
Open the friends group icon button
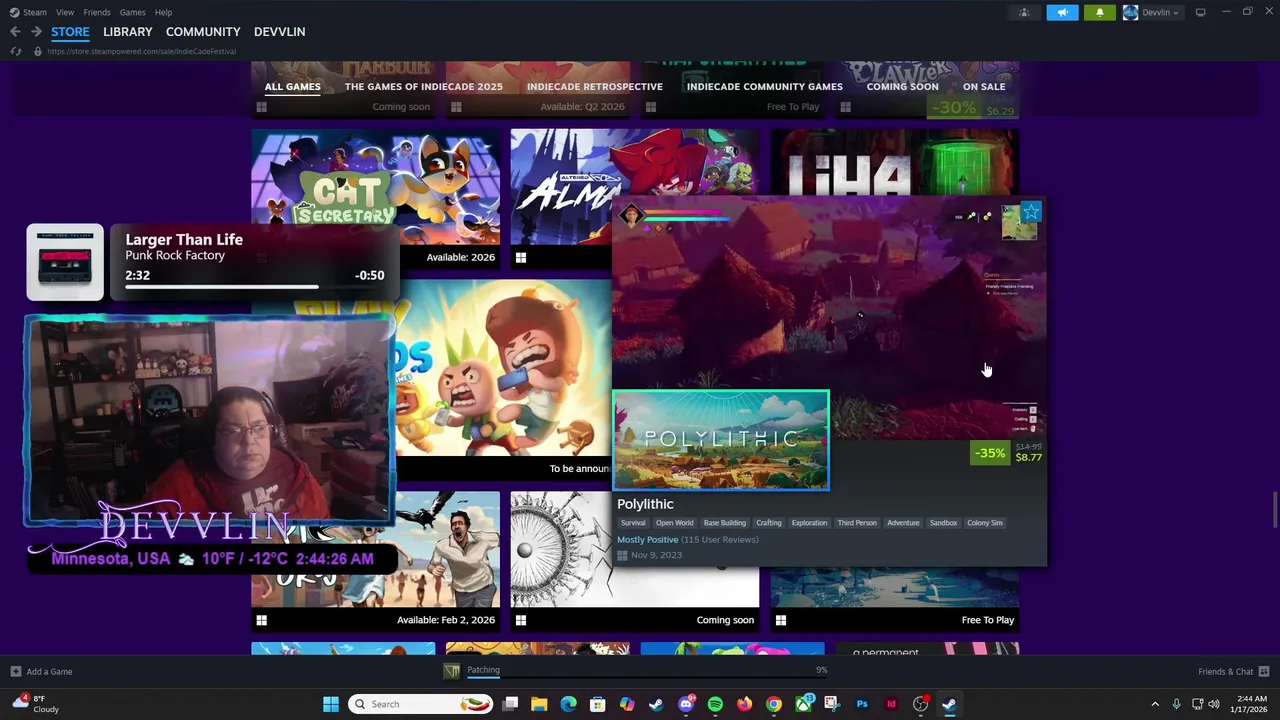1024,12
